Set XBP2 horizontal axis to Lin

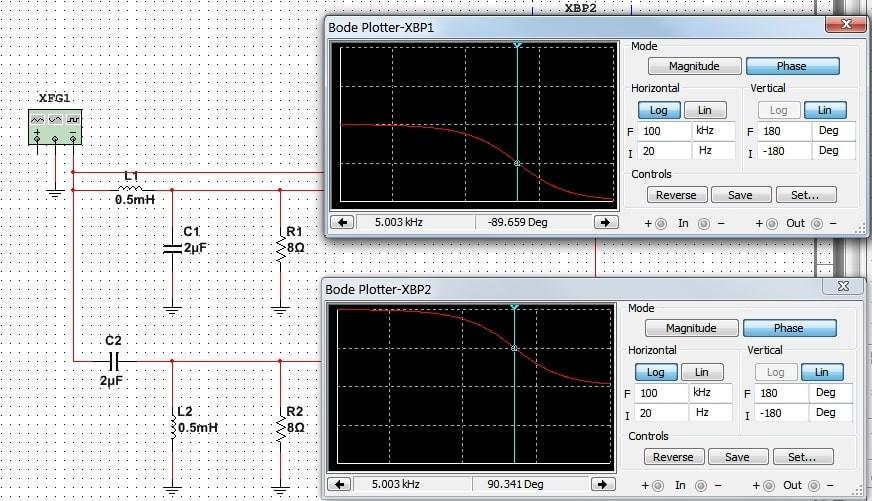point(702,372)
